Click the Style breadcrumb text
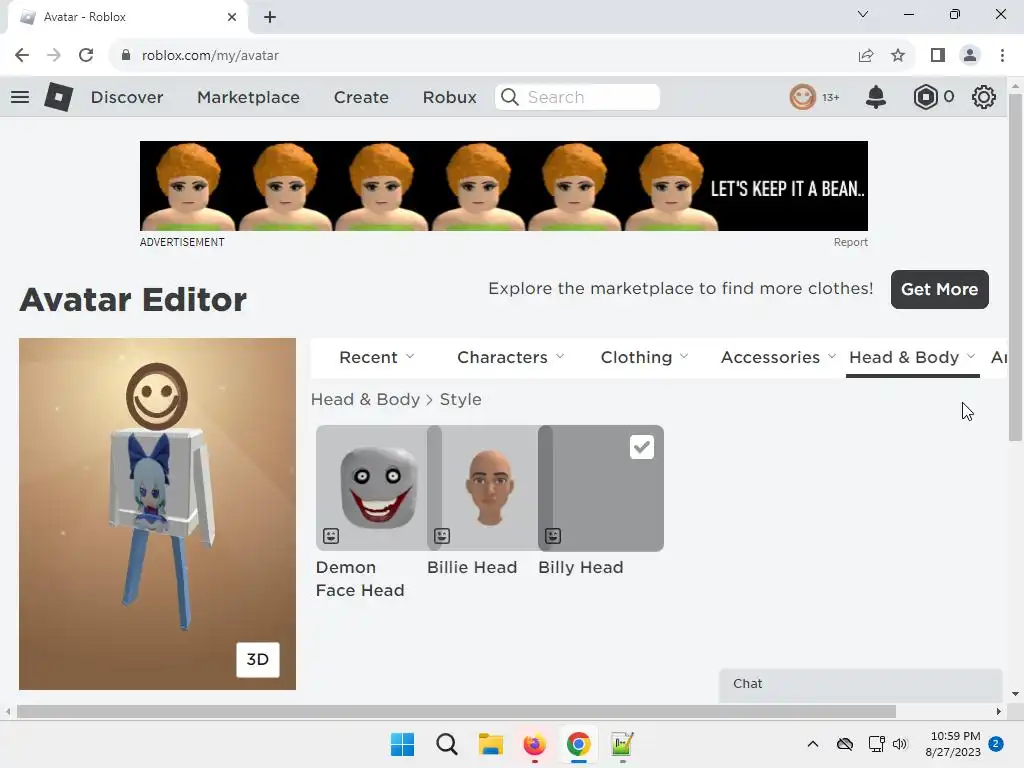The width and height of the screenshot is (1024, 768). point(460,399)
